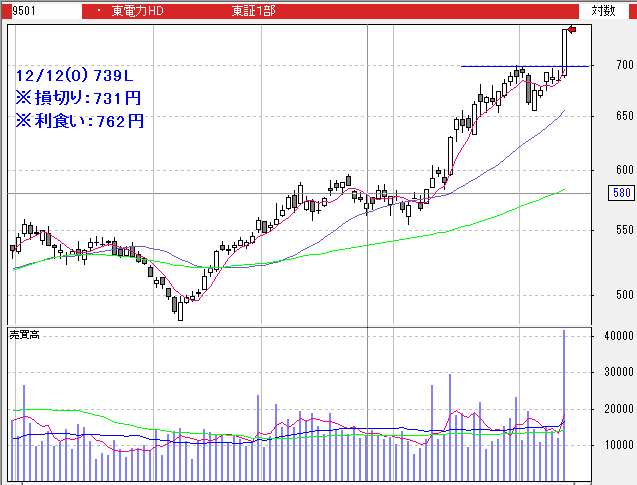Click the latest tall white candlestick
This screenshot has width=637, height=485.
564,50
